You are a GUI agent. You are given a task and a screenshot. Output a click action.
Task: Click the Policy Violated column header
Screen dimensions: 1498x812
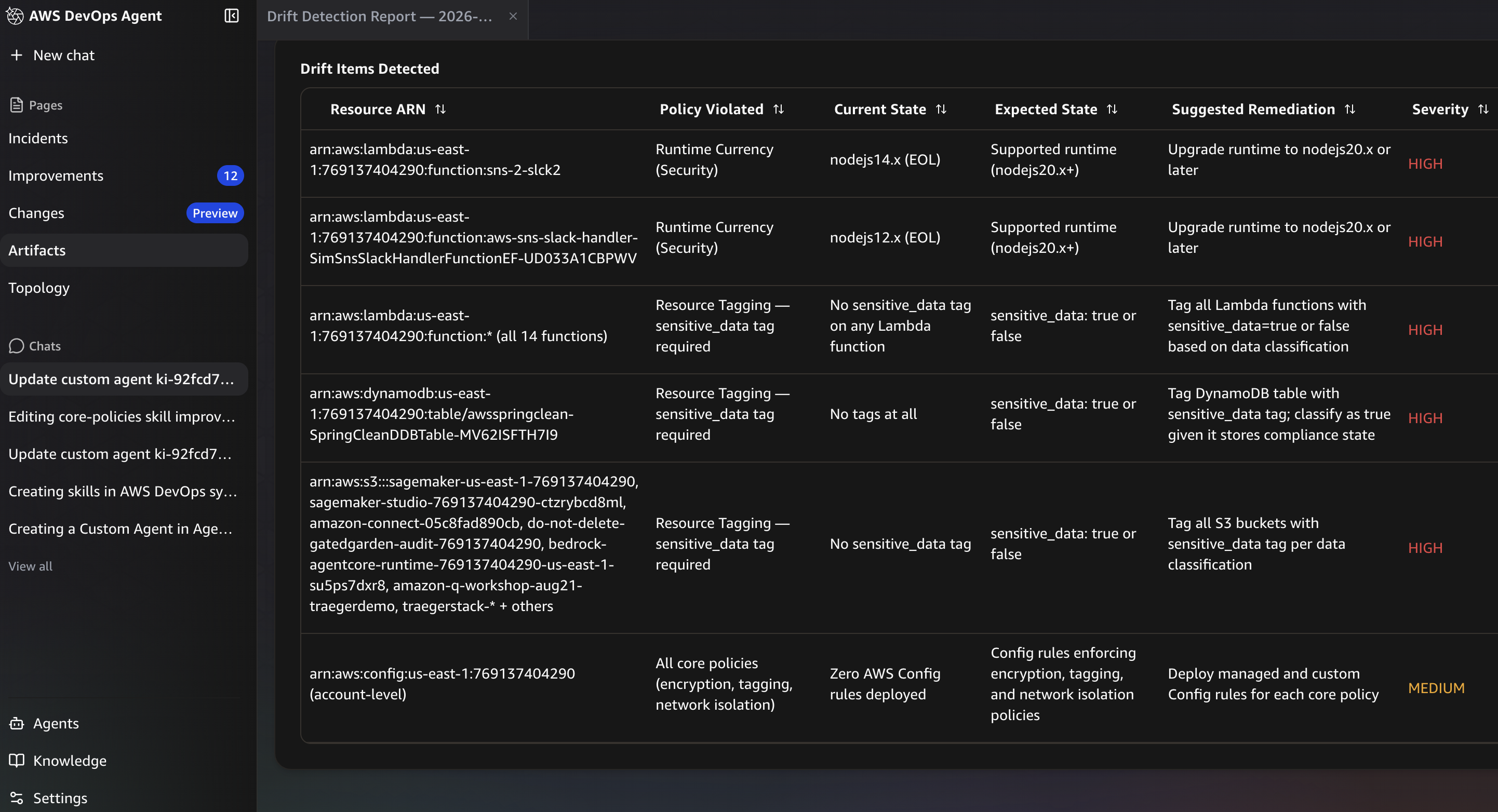[711, 109]
